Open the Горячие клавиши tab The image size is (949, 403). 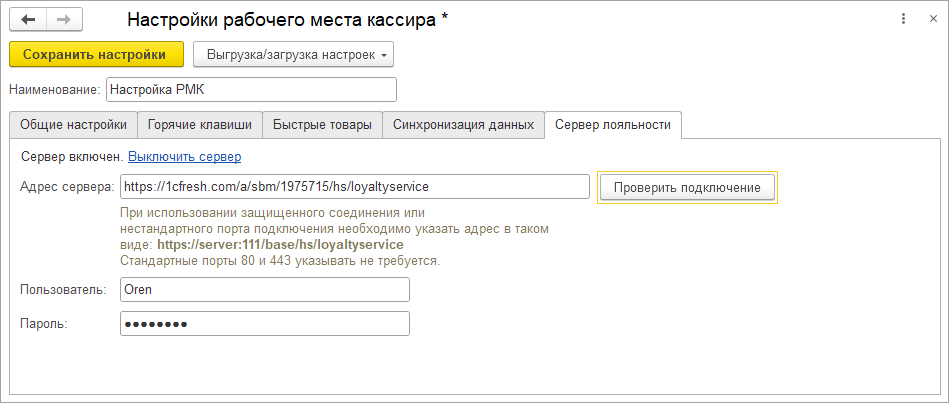point(200,125)
